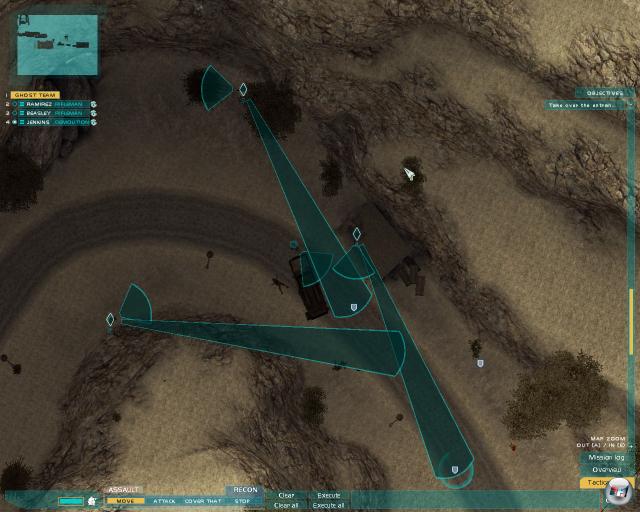
Task: Select the ASSAULT mode tab
Action: tap(124, 490)
